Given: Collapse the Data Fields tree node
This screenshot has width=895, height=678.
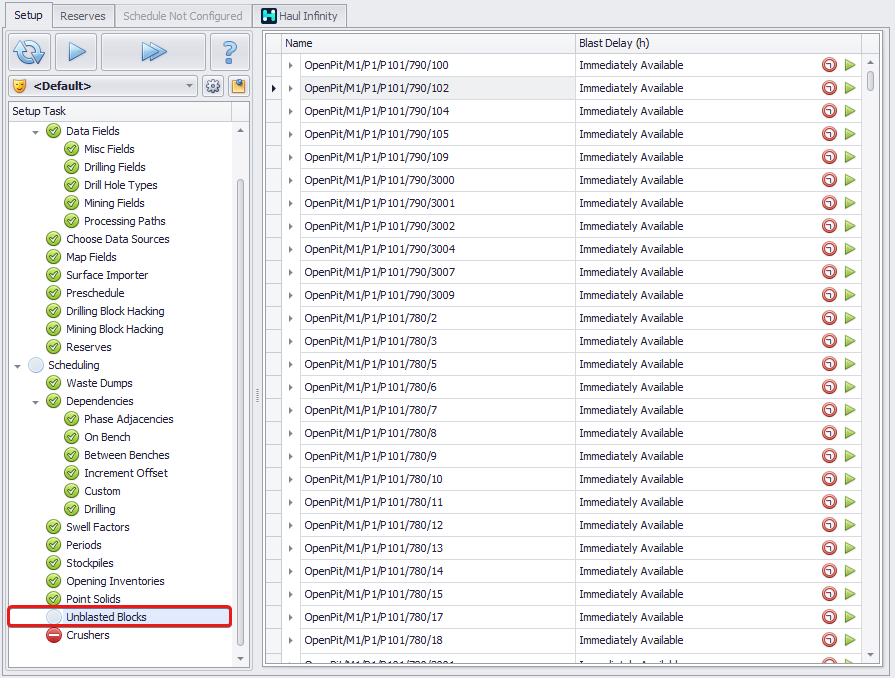Looking at the screenshot, I should pyautogui.click(x=35, y=132).
